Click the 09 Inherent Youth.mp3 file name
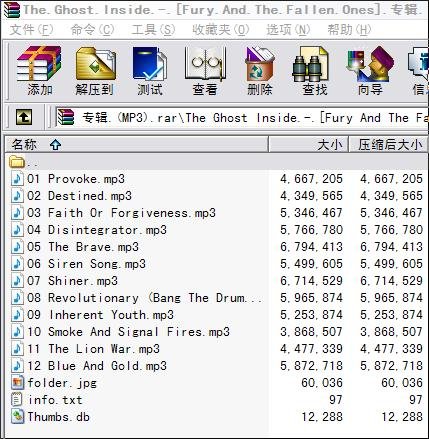The image size is (429, 439). click(x=100, y=315)
